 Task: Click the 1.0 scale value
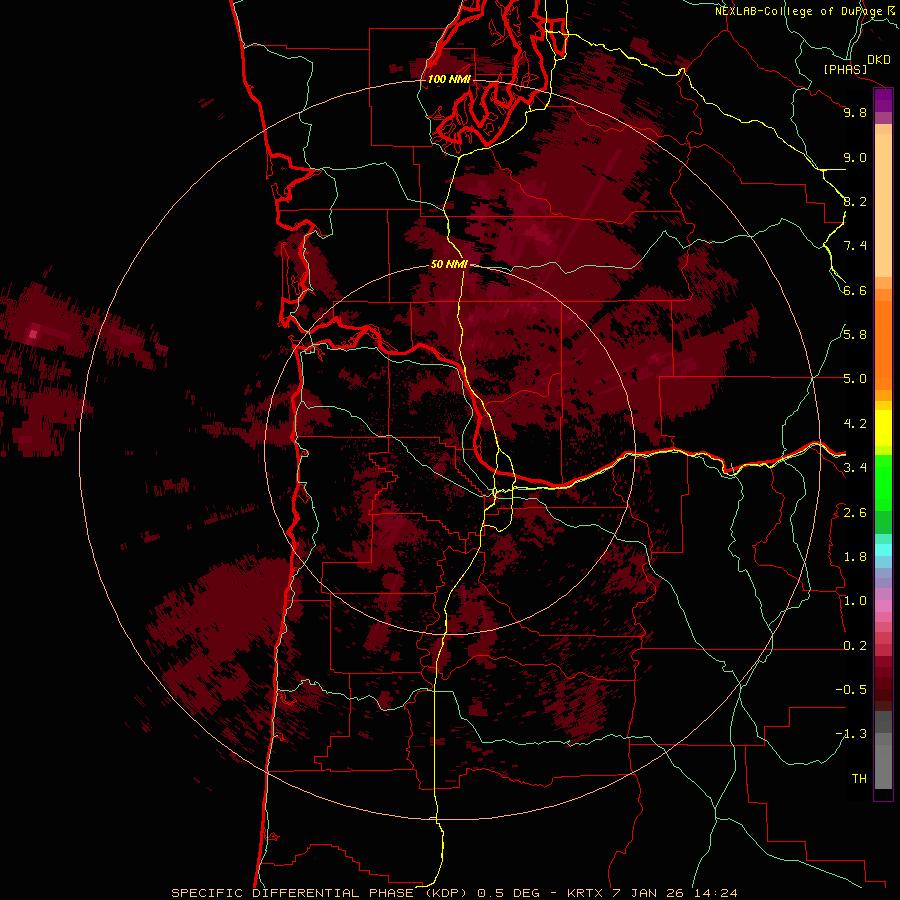click(x=855, y=601)
